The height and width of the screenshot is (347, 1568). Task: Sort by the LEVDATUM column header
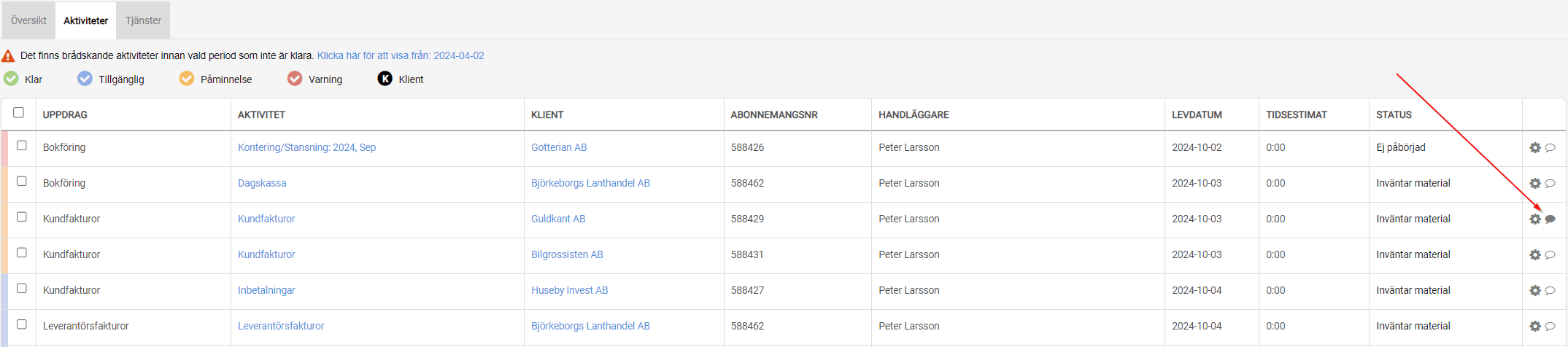1197,115
